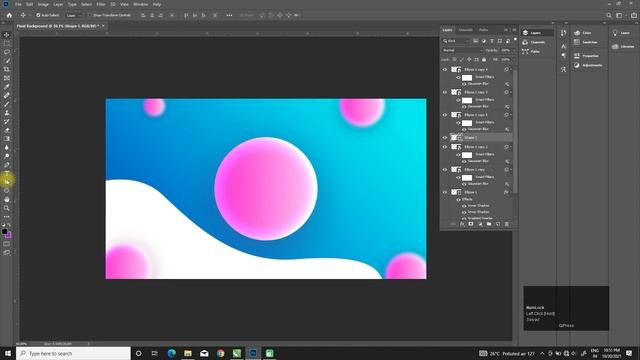Hide the Ellipse 1 copy 2 layer
The image size is (640, 360).
pos(445,147)
